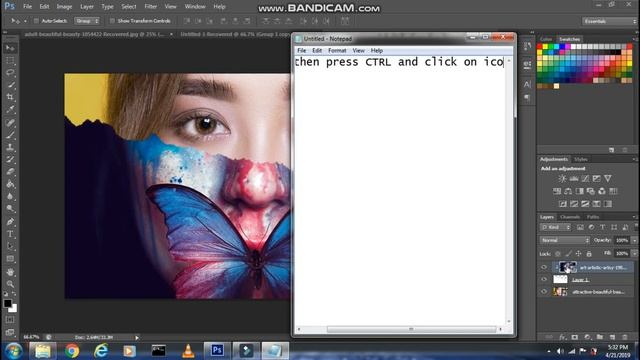This screenshot has width=640, height=360.
Task: Select the Horizontal Type tool
Action: click(x=10, y=234)
